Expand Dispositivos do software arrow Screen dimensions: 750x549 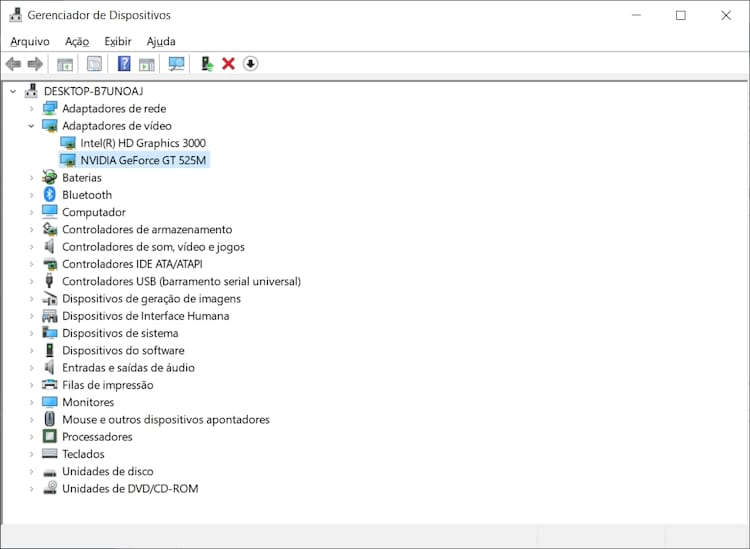tap(32, 350)
